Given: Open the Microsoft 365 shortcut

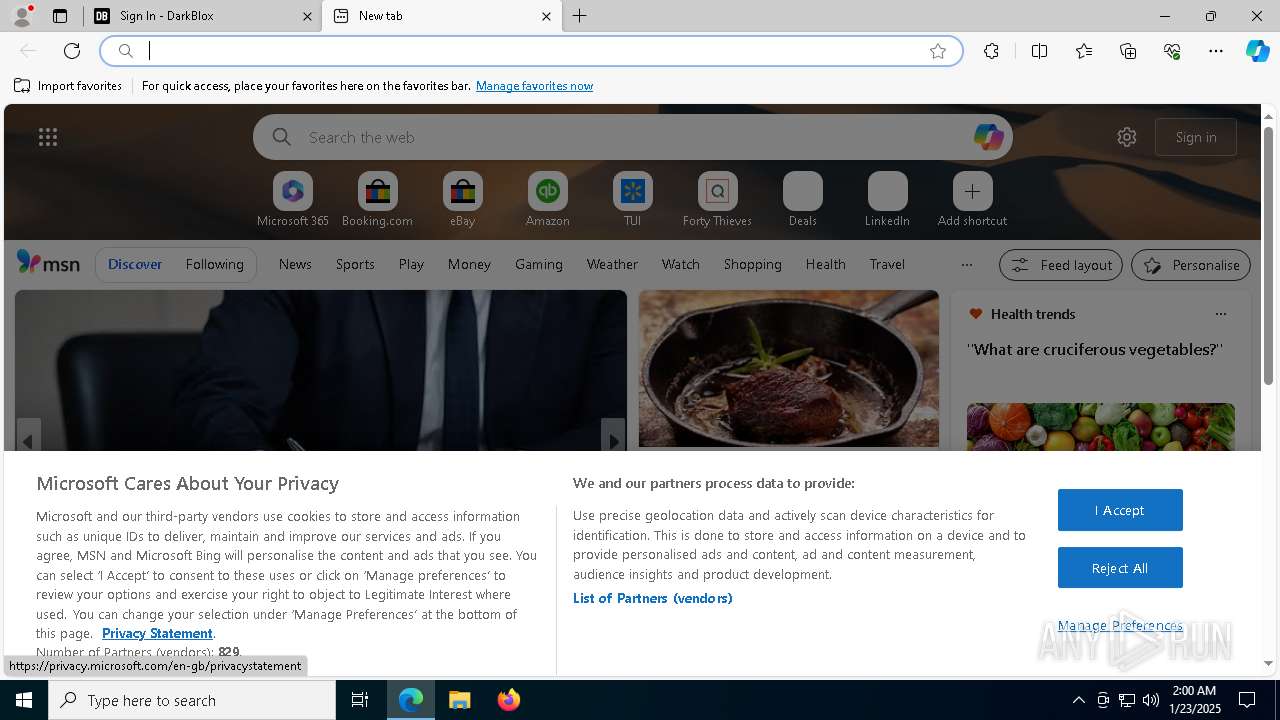Looking at the screenshot, I should pos(293,199).
